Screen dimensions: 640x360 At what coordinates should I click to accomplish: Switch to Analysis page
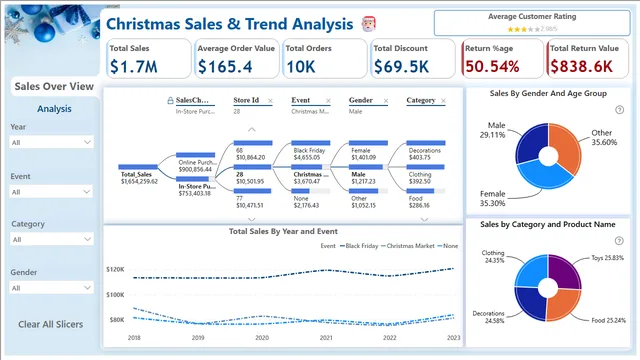coord(54,109)
